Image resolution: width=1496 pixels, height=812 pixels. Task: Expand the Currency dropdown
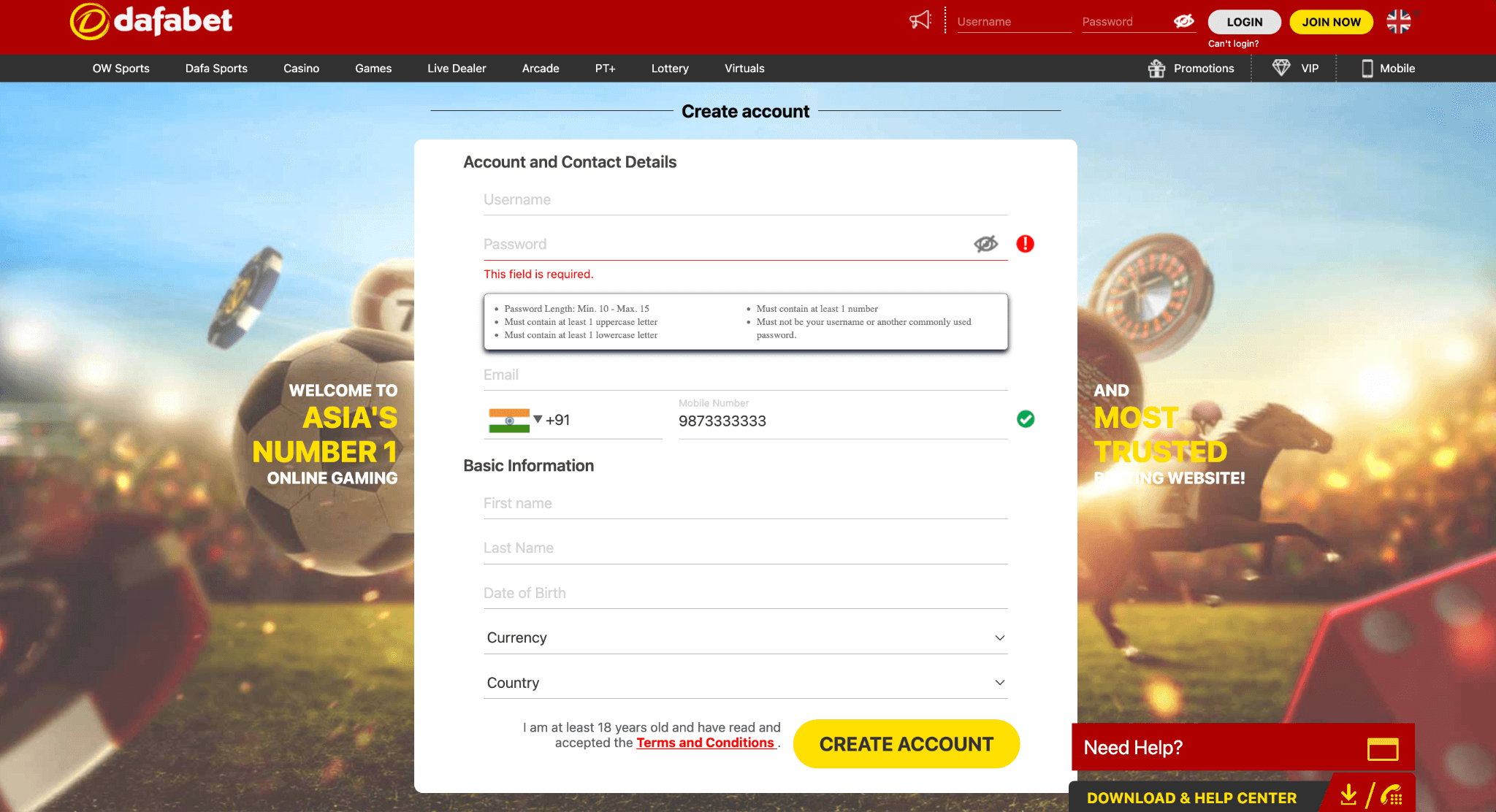(x=746, y=637)
